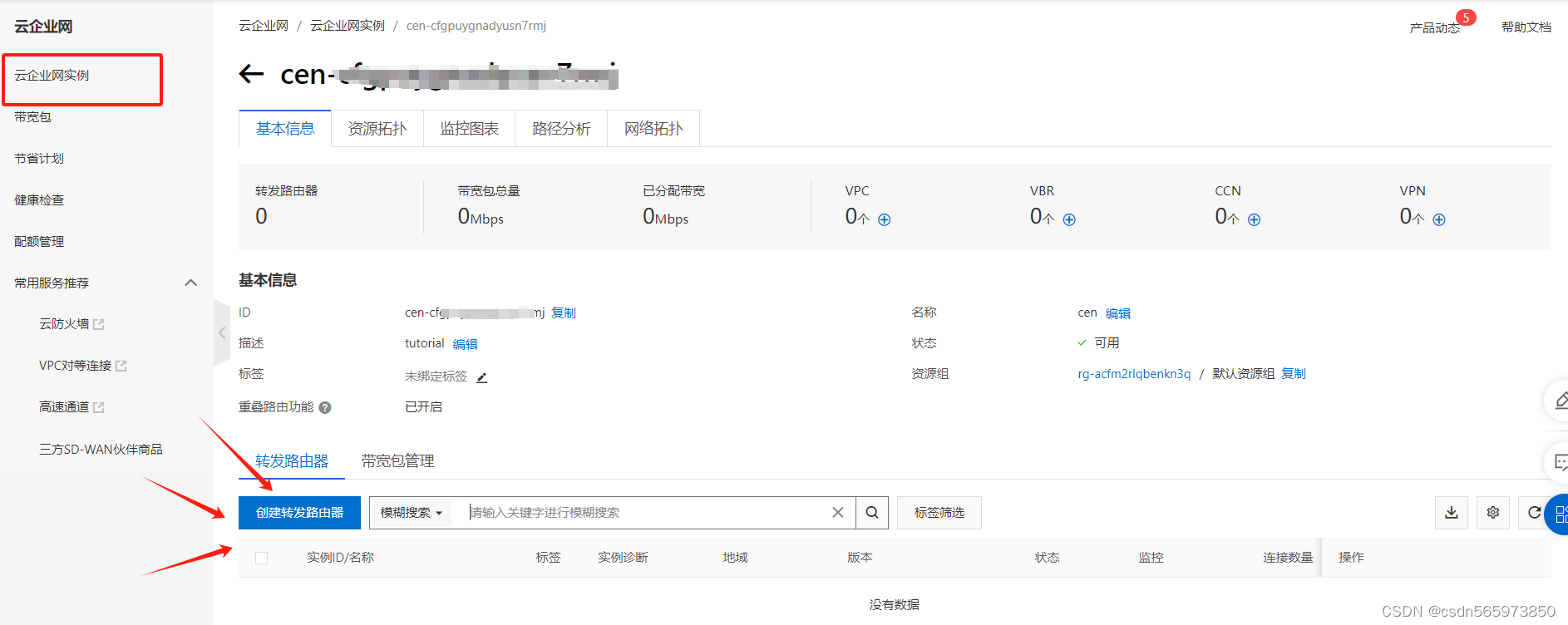Open 高速通道 sidebar service link

[64, 407]
